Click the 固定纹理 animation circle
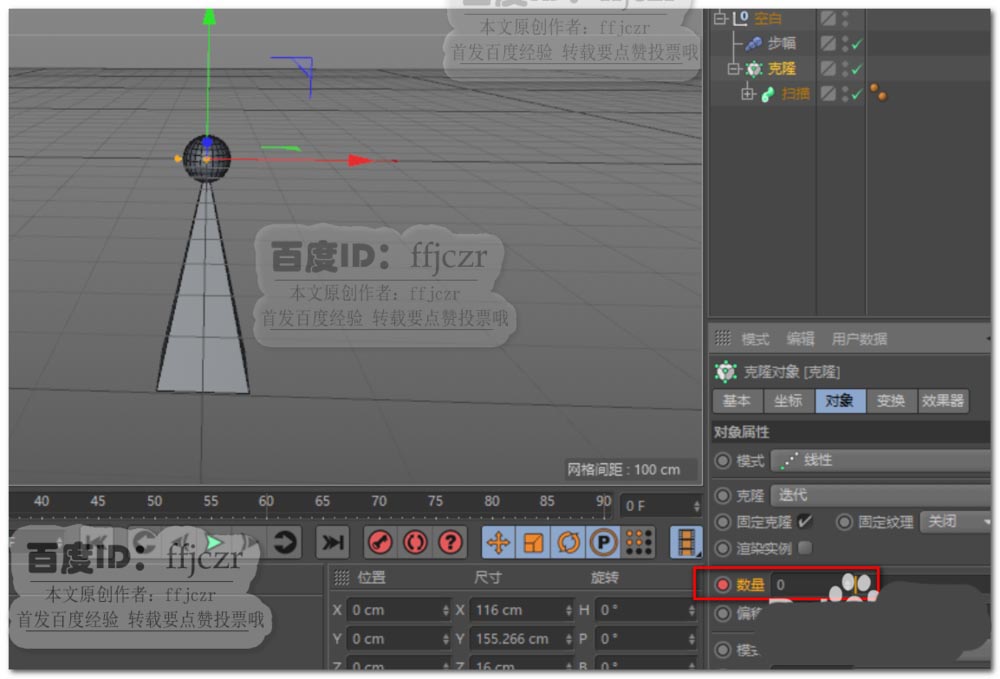1000x679 pixels. [844, 522]
